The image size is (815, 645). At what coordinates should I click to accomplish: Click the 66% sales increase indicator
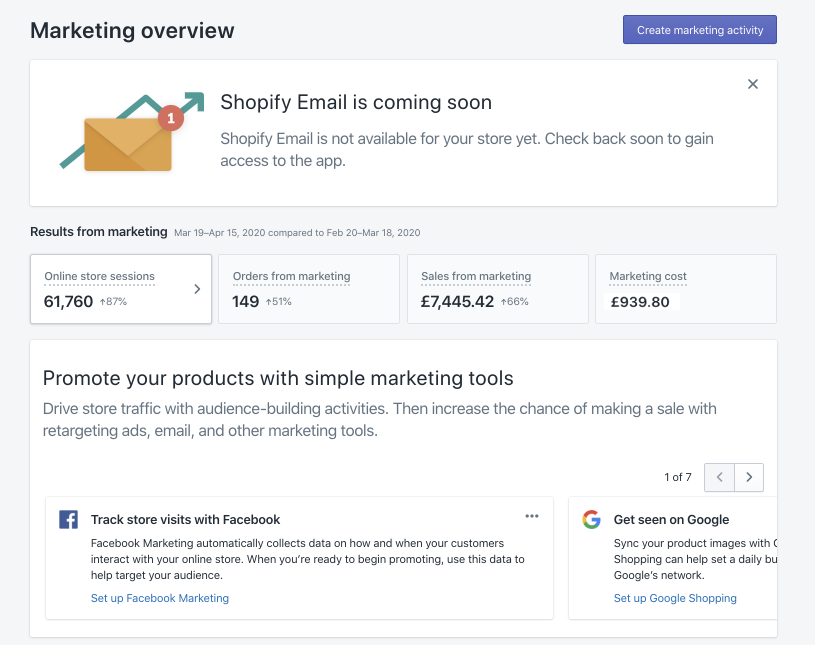515,301
